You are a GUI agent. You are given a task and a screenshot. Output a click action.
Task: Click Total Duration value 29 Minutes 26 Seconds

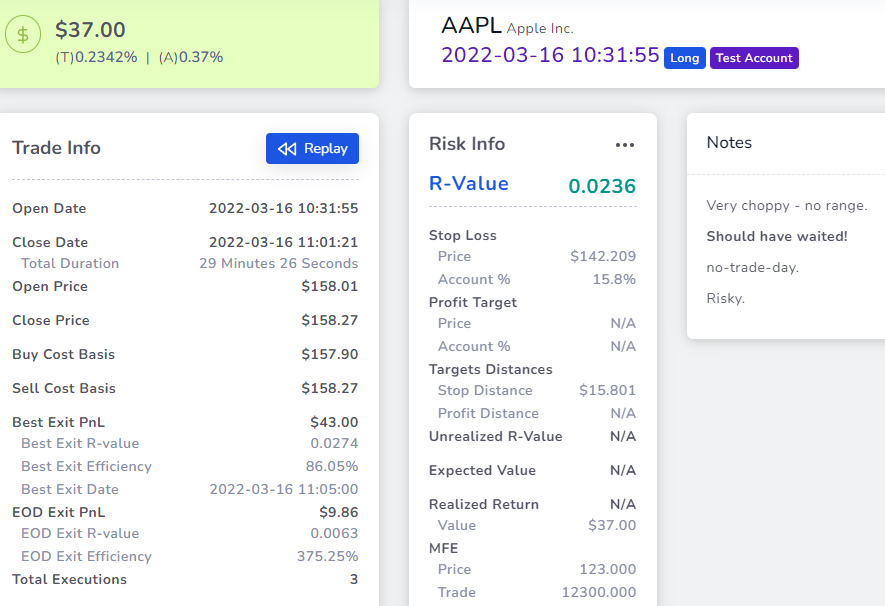[279, 264]
